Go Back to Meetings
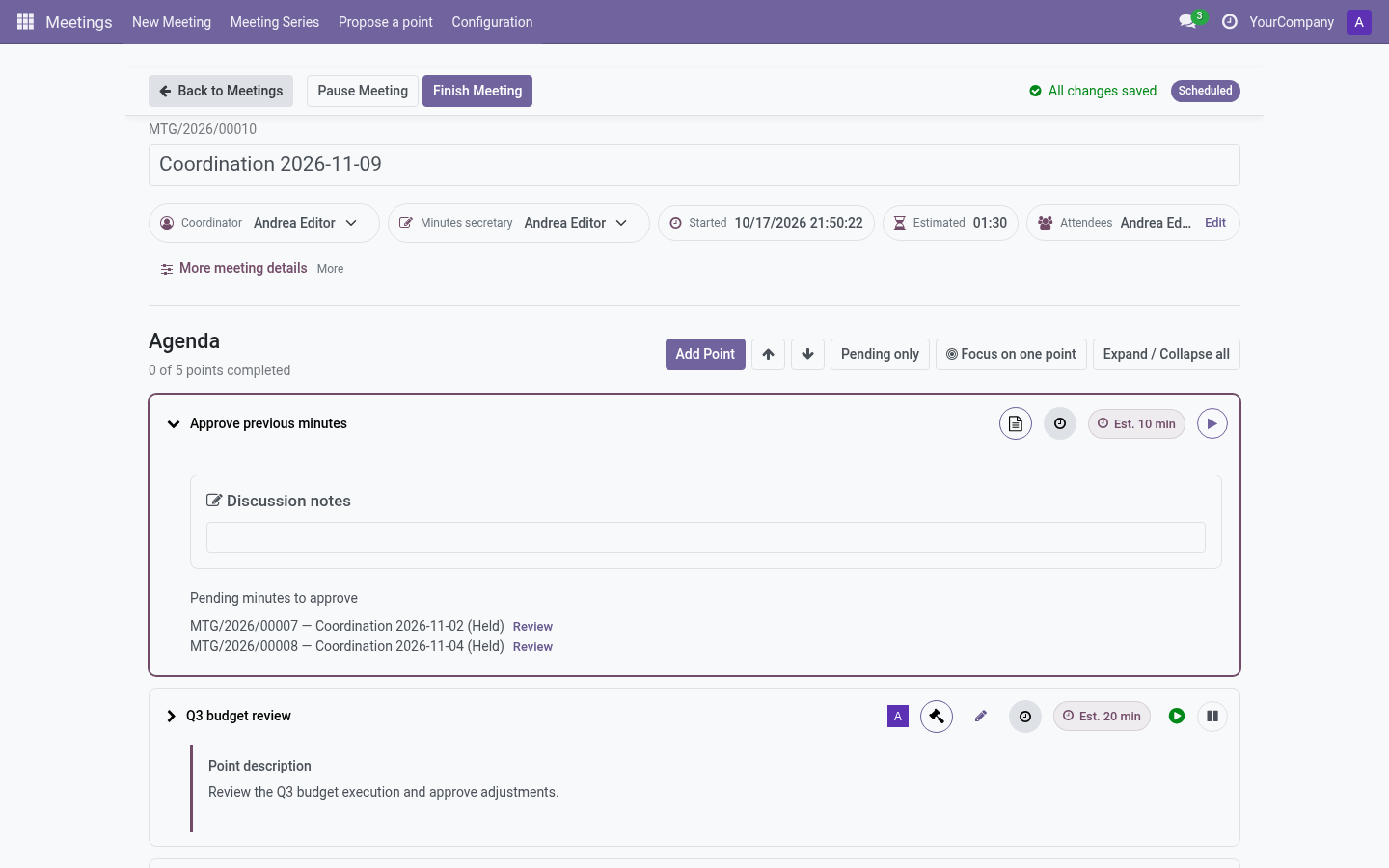The height and width of the screenshot is (868, 1389). click(222, 91)
